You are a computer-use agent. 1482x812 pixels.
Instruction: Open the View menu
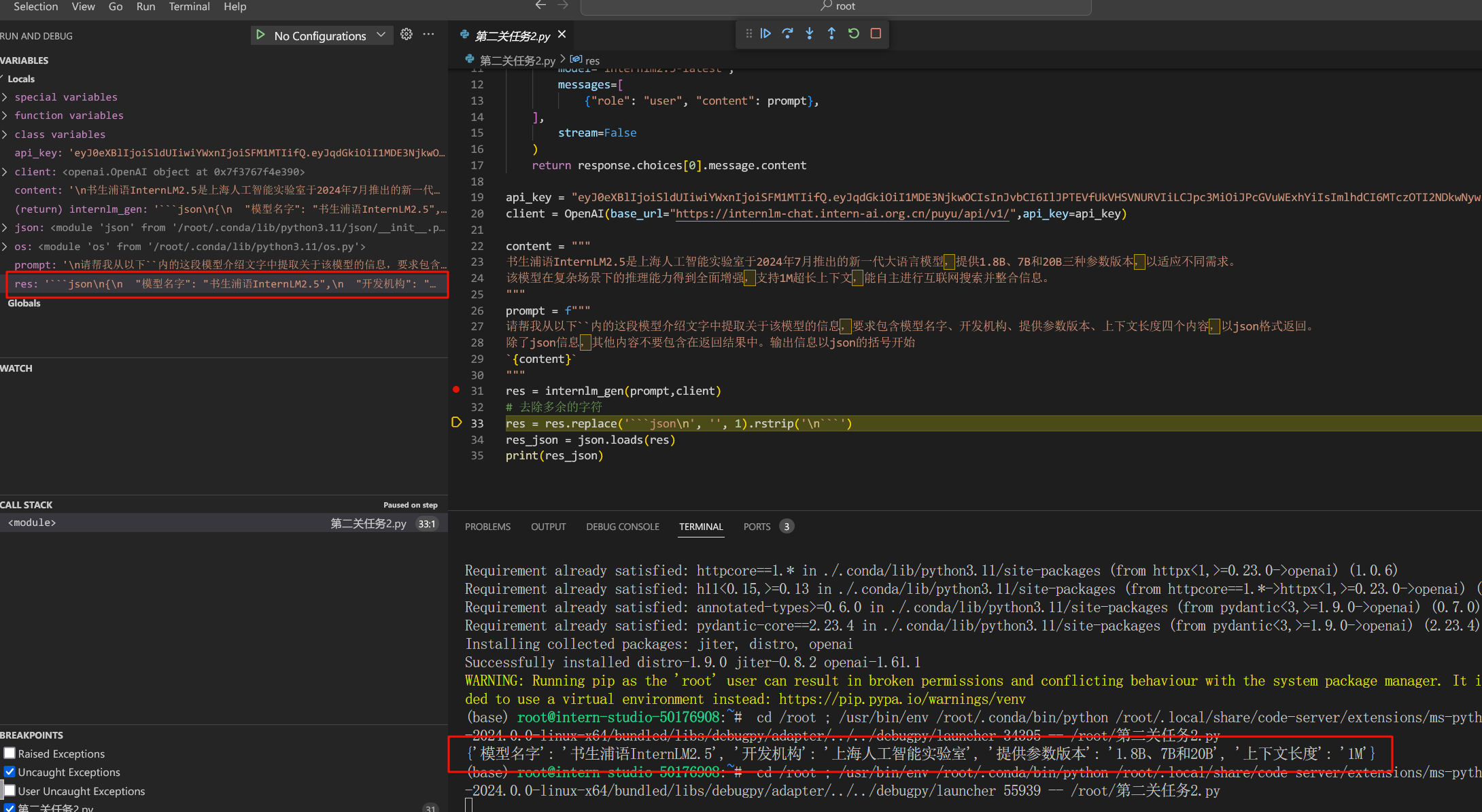click(83, 7)
